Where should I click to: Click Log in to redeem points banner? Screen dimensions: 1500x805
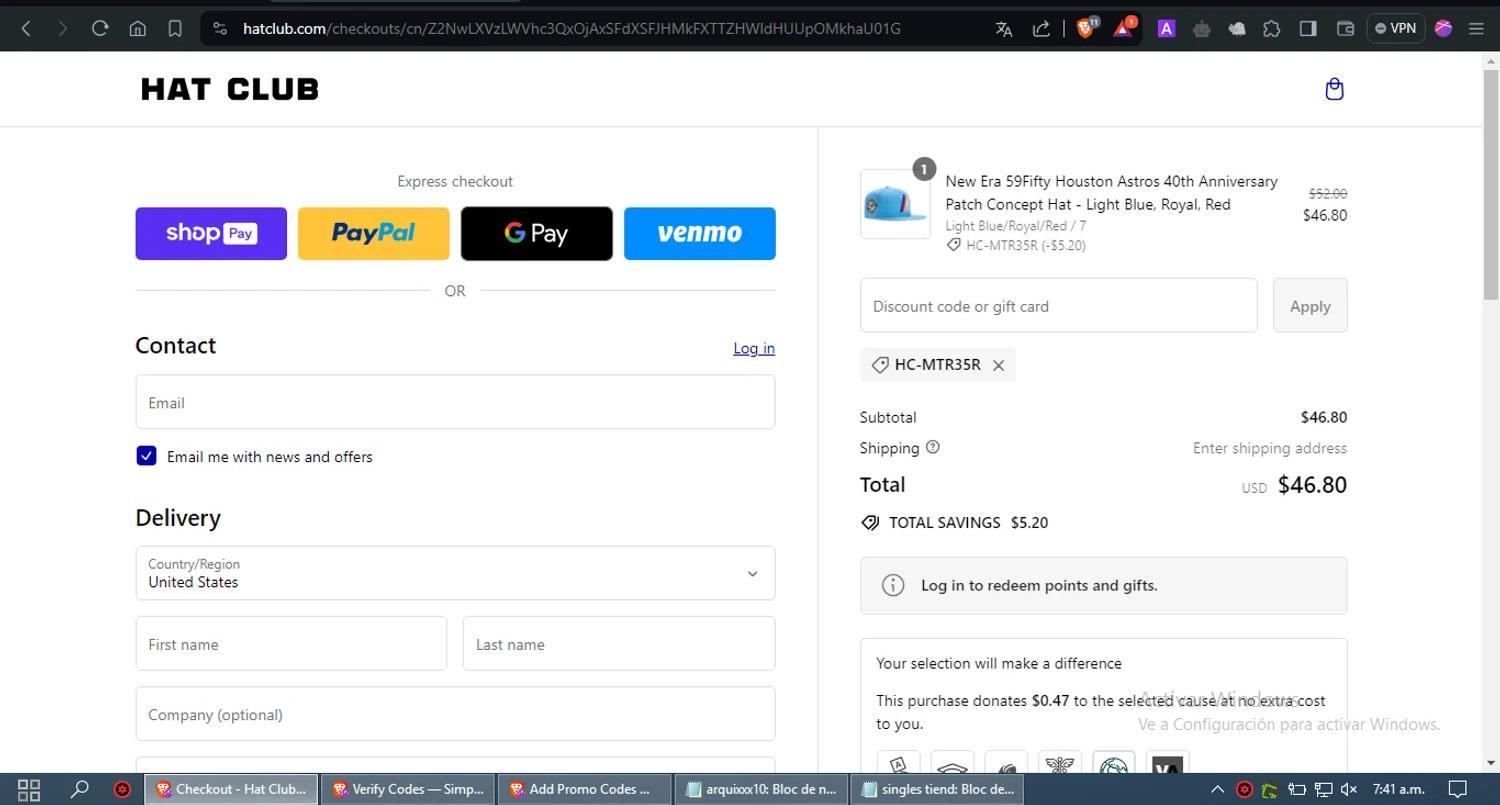[1103, 586]
